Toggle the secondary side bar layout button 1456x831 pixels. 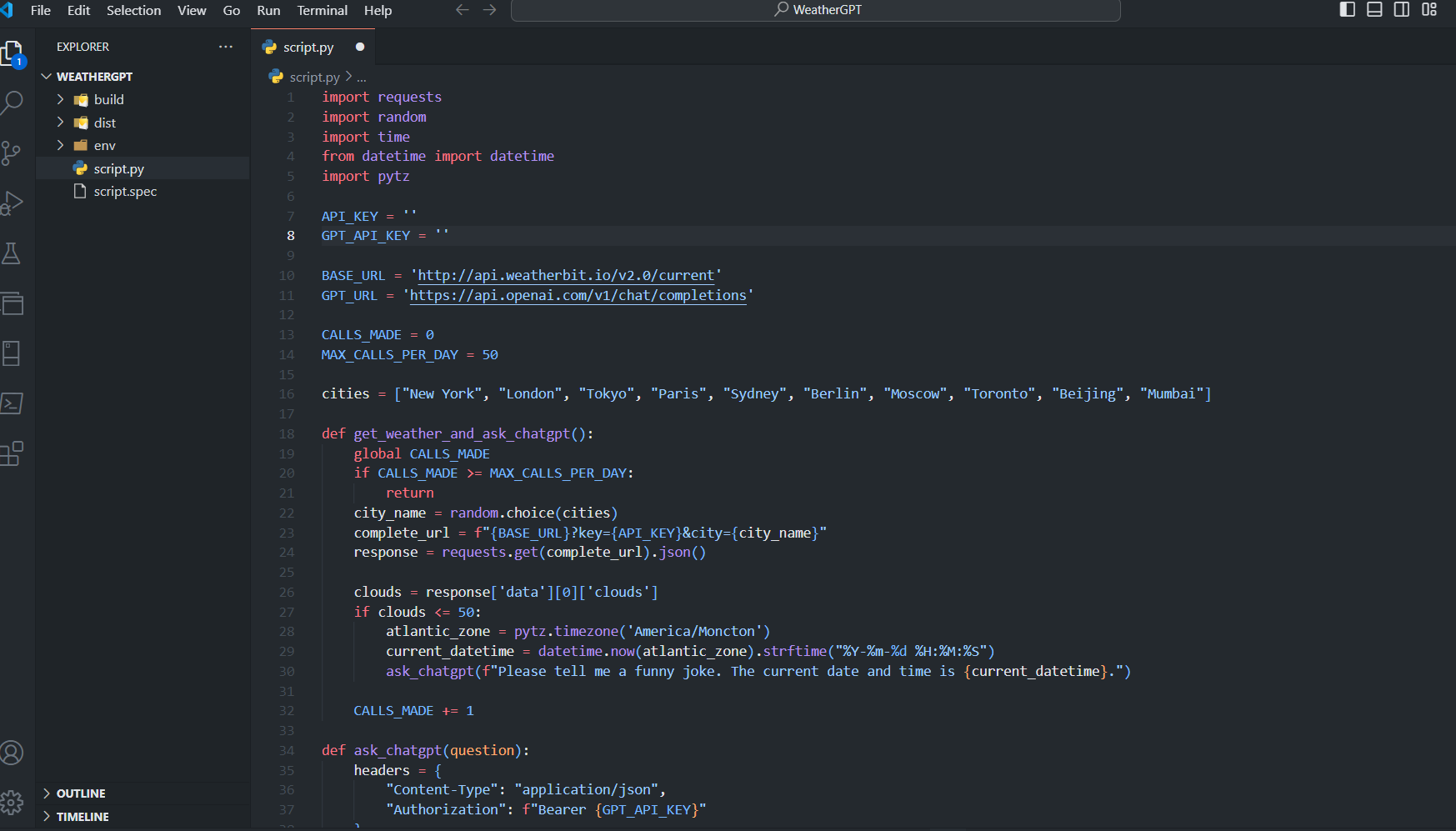[x=1402, y=10]
